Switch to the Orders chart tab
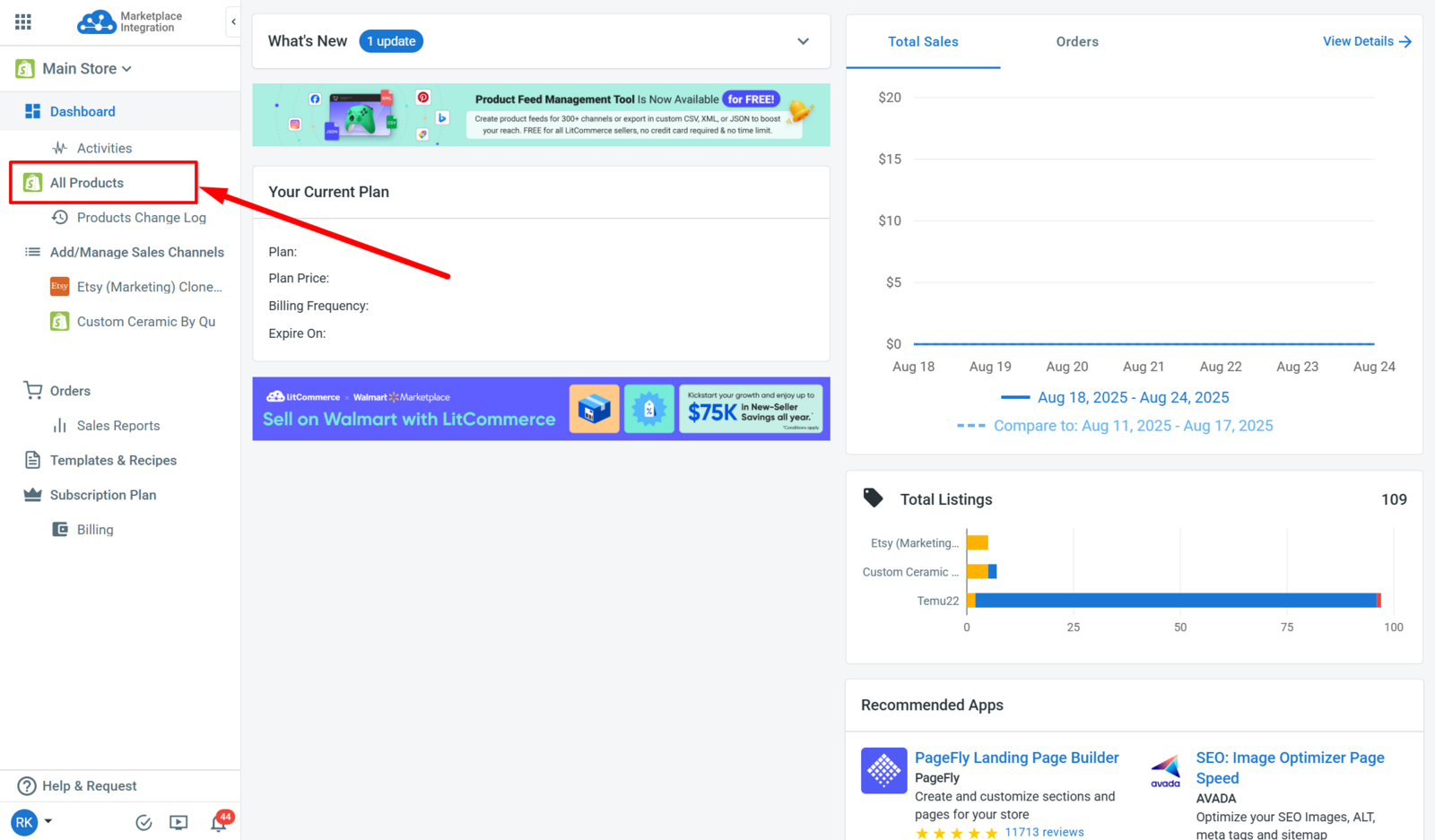 tap(1077, 41)
